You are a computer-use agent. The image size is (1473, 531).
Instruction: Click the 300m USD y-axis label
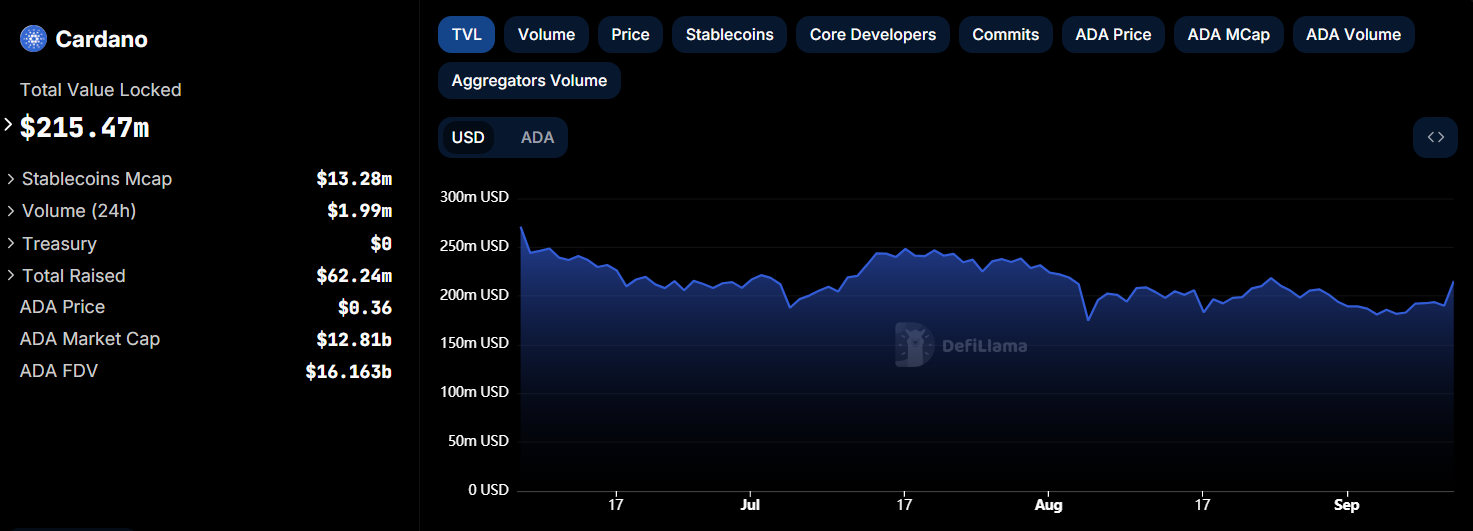(474, 197)
